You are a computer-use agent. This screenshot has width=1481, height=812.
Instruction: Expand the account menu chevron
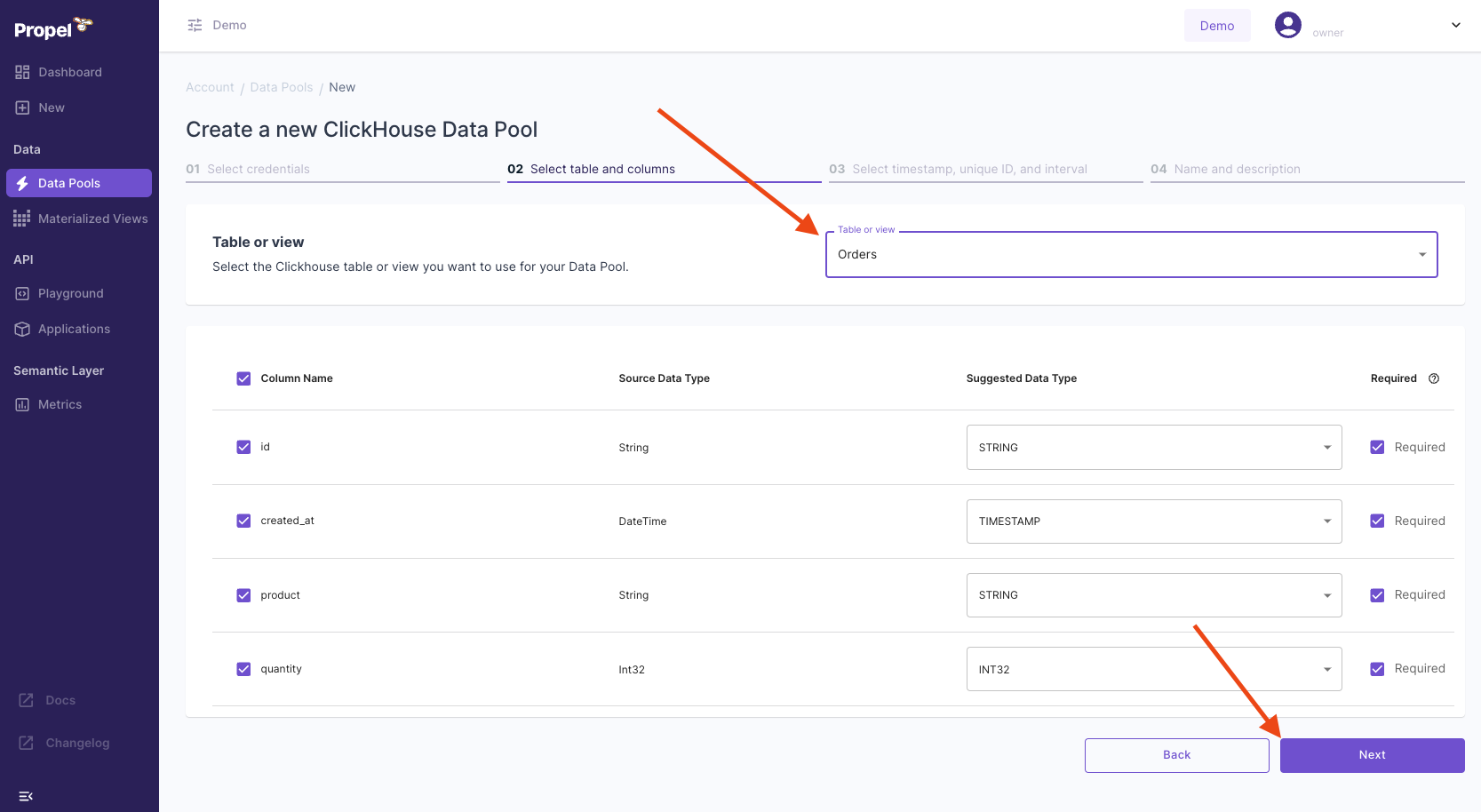point(1455,25)
